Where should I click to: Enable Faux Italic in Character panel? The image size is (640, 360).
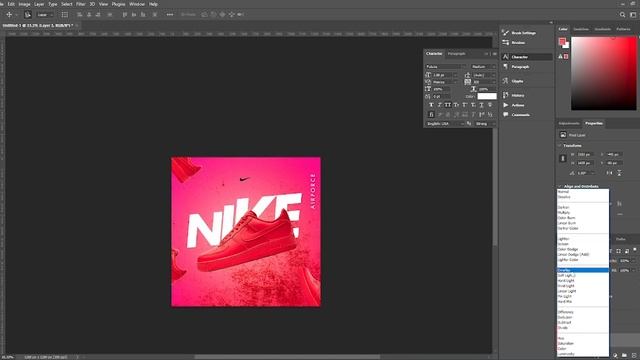pos(440,105)
